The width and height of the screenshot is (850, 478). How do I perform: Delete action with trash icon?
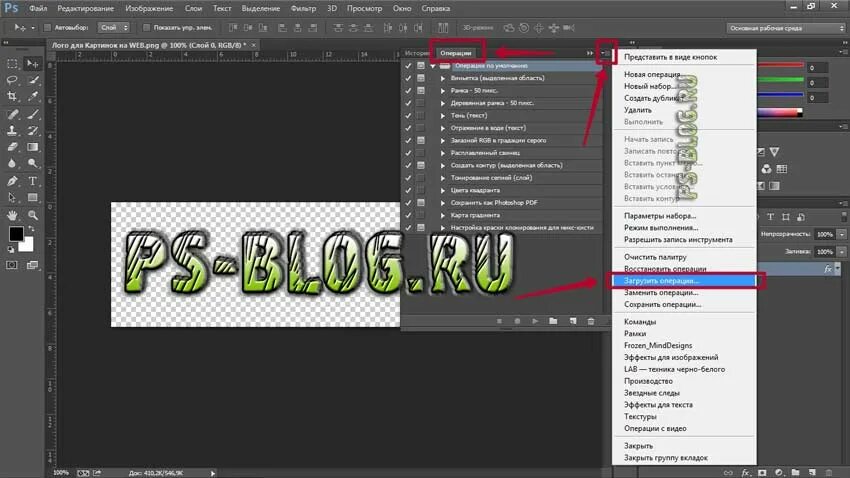[x=591, y=321]
